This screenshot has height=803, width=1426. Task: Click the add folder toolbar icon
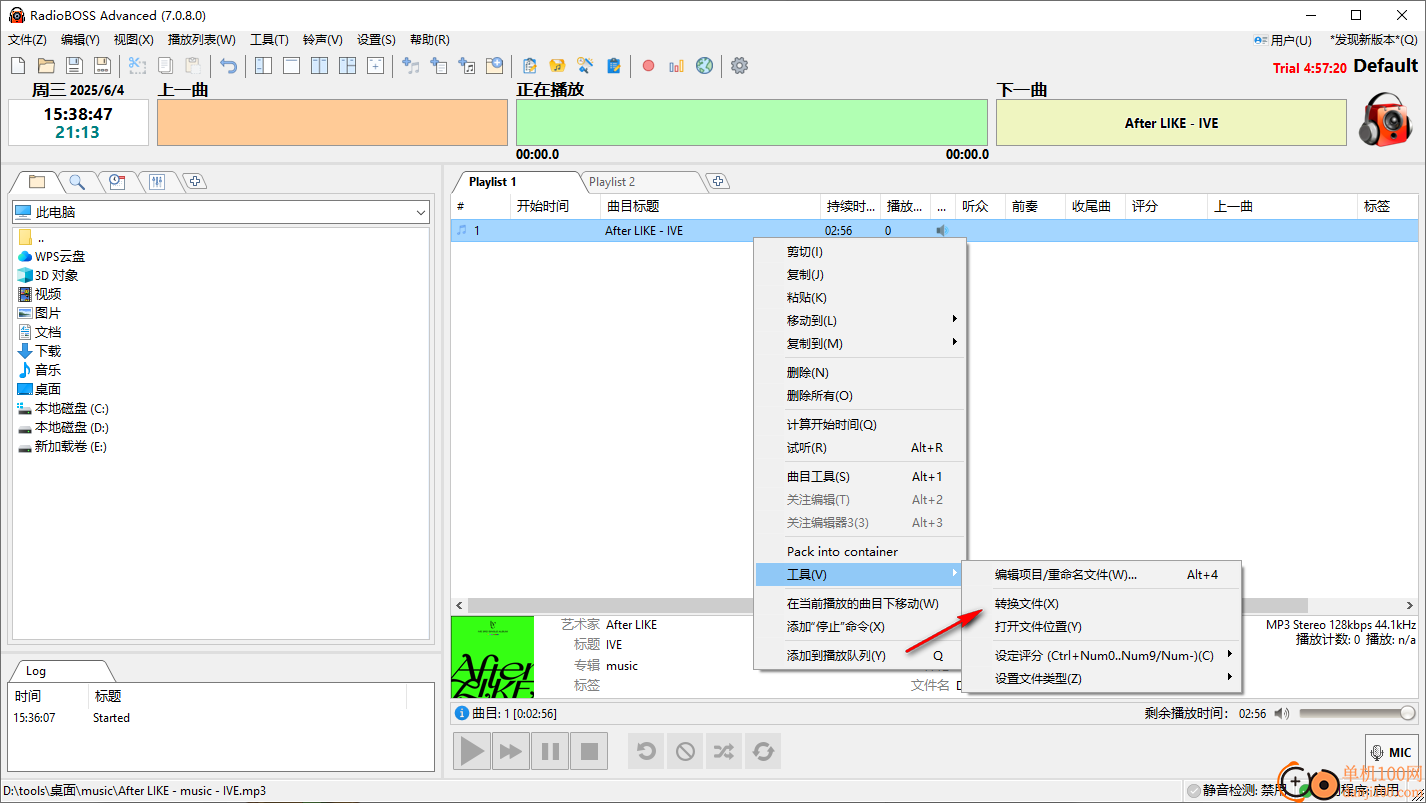tap(494, 66)
